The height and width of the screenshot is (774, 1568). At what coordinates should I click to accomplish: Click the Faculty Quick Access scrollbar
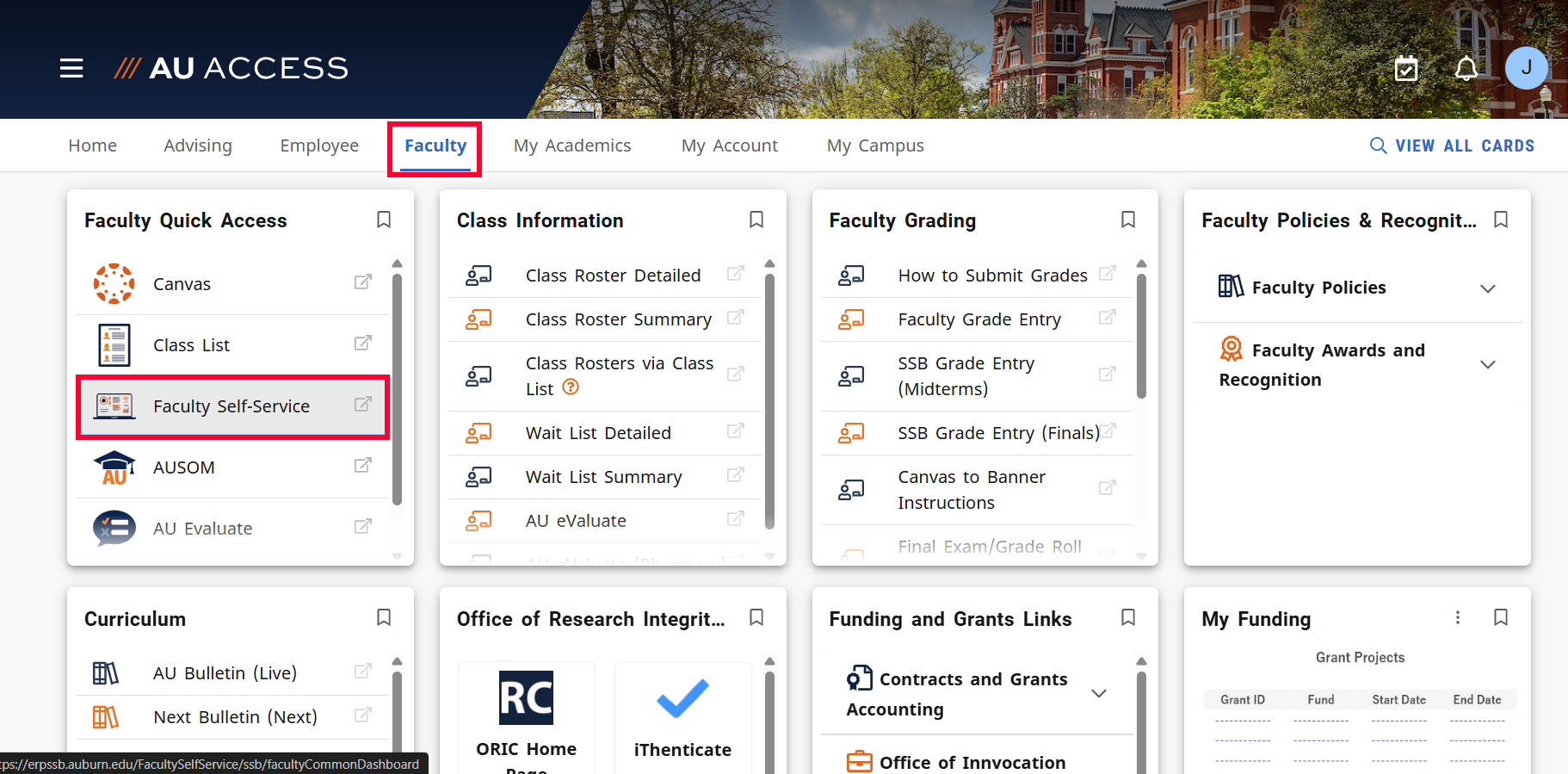pyautogui.click(x=397, y=387)
